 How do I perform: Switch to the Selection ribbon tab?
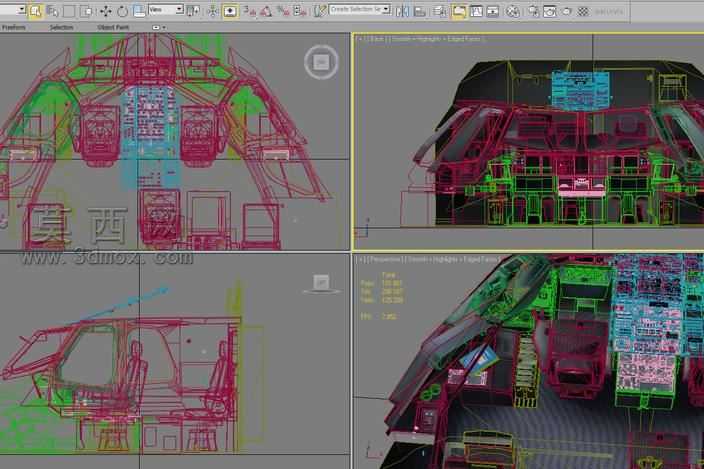(x=62, y=27)
